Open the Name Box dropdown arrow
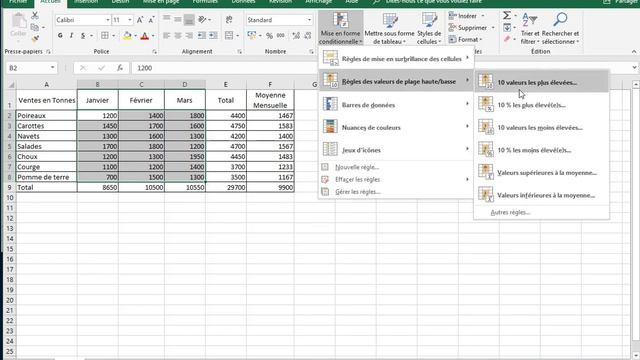The height and width of the screenshot is (360, 640). (x=53, y=68)
